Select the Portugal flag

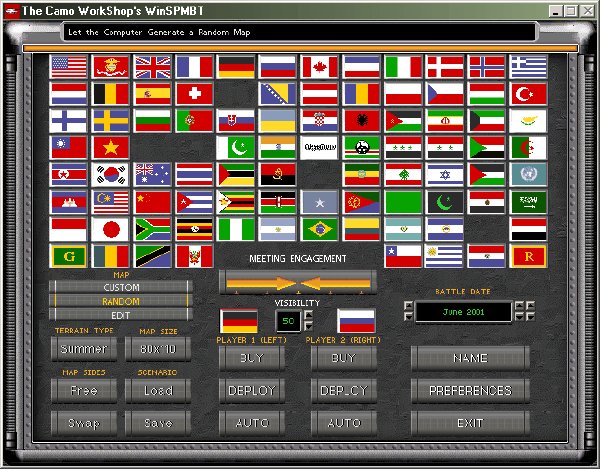coord(194,121)
